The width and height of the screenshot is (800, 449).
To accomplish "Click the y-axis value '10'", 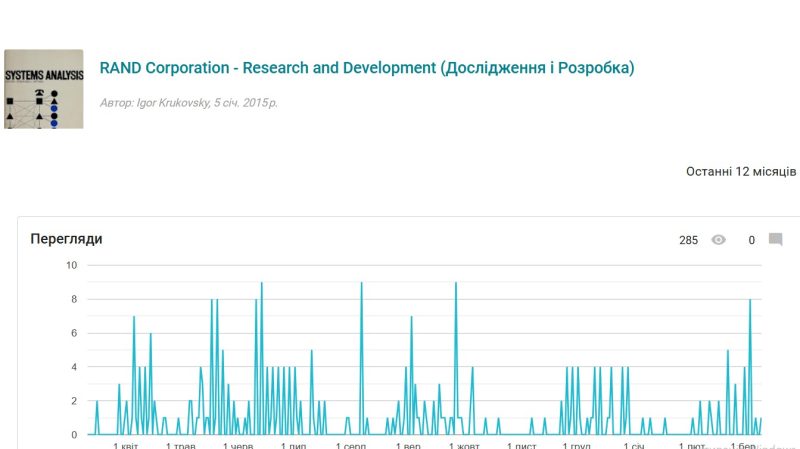I will coord(71,265).
